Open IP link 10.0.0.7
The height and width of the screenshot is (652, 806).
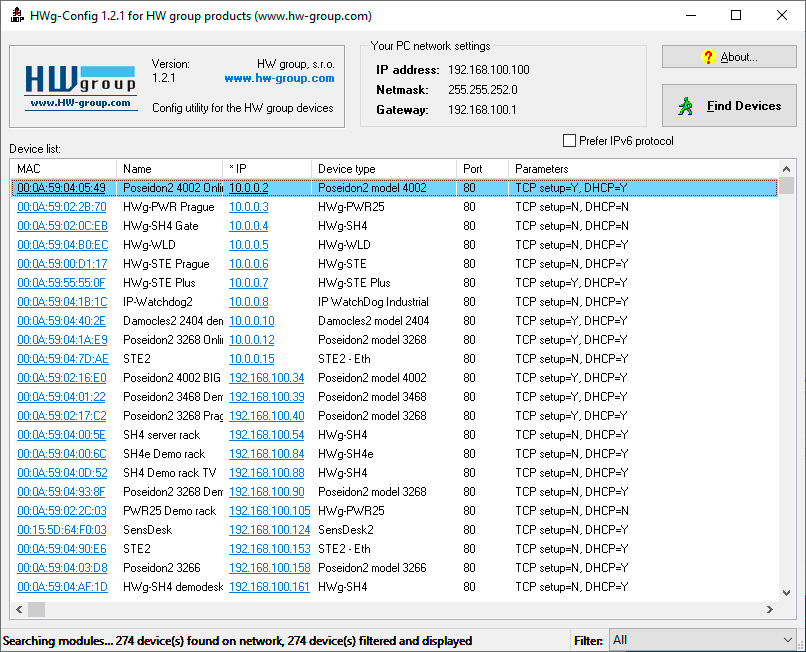(x=249, y=283)
